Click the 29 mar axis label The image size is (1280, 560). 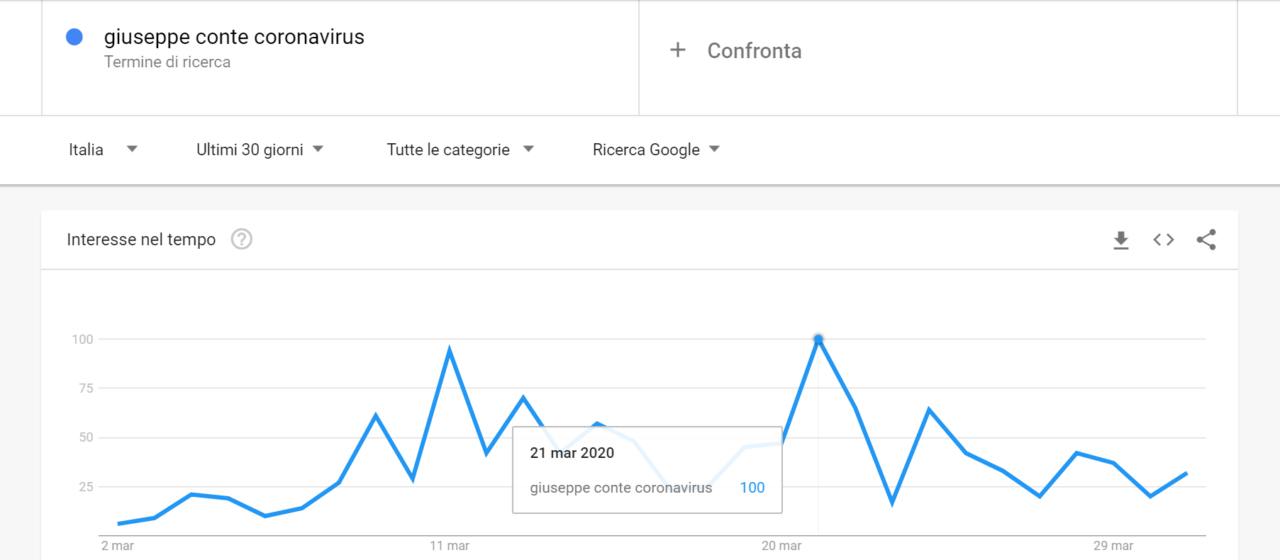(1113, 546)
